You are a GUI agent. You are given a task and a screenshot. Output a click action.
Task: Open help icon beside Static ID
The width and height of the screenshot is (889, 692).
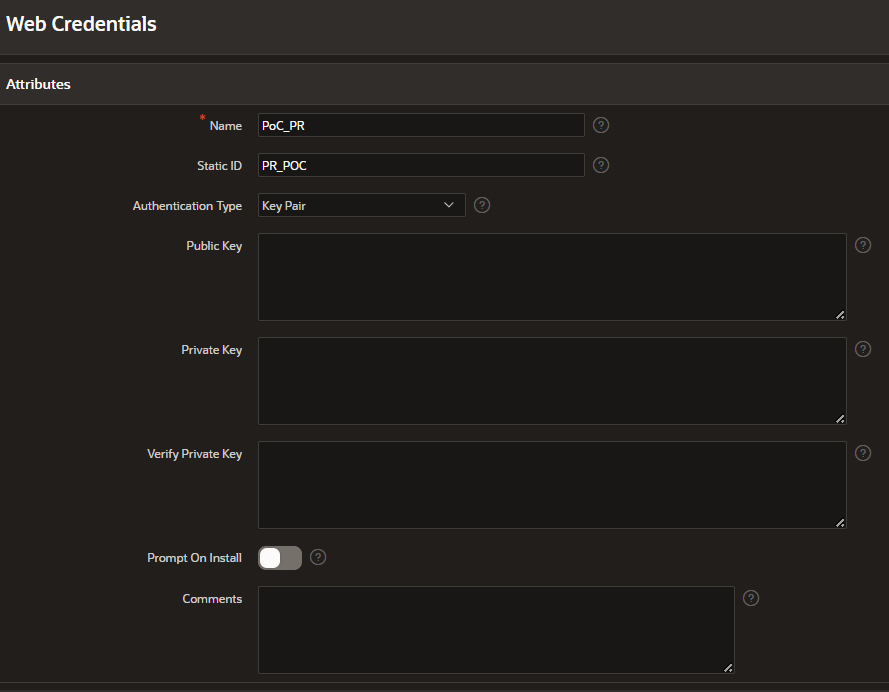pos(600,165)
